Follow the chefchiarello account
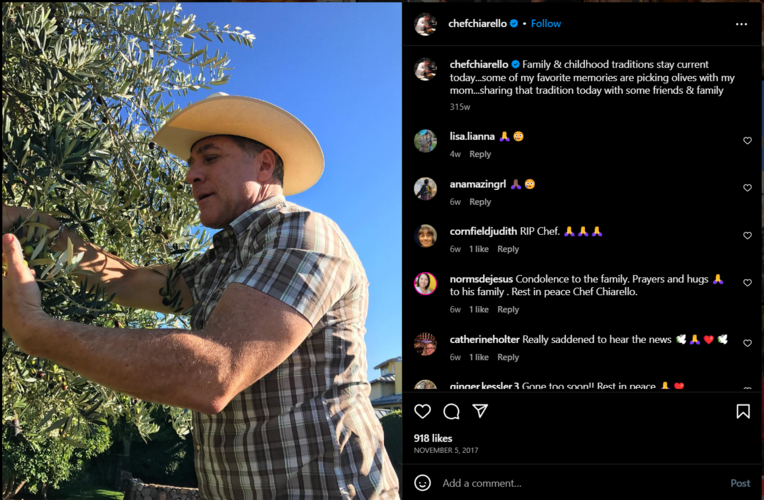Viewport: 764px width, 500px height. pyautogui.click(x=546, y=24)
